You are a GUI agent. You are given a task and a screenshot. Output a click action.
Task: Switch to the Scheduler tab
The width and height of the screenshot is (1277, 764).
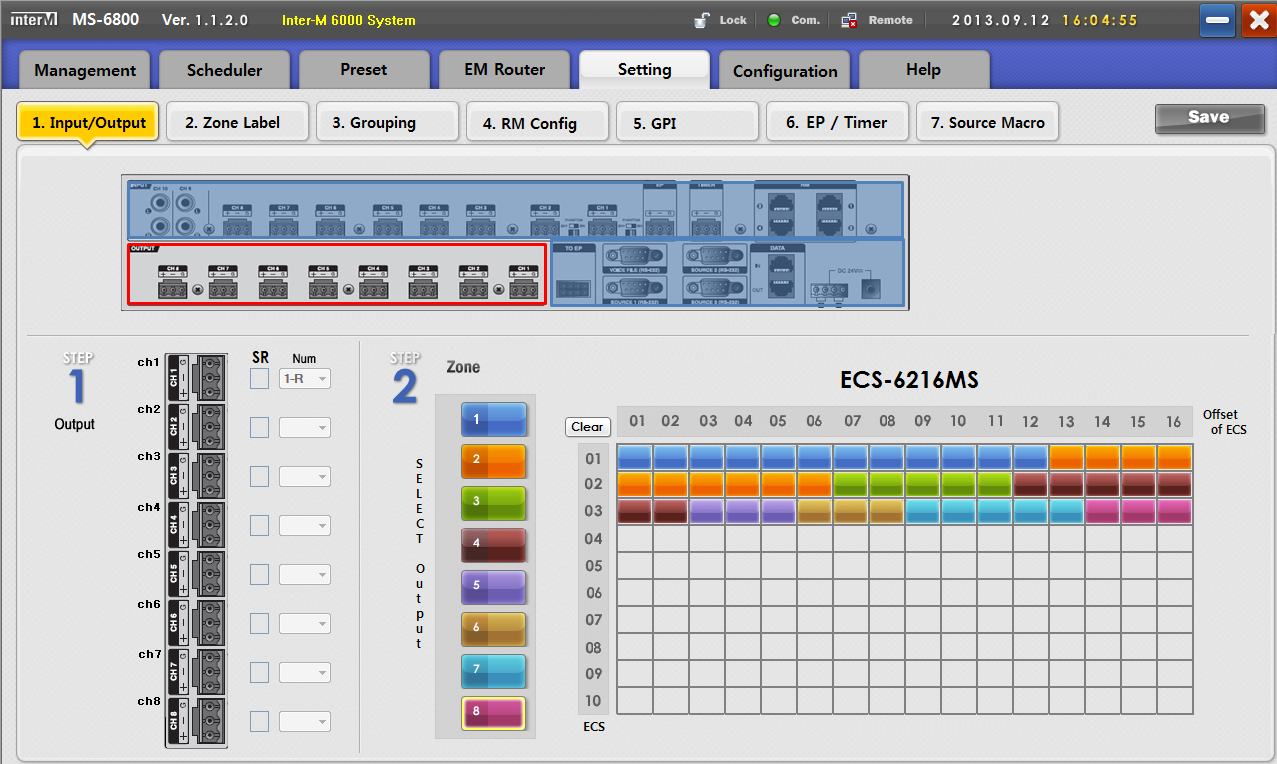[x=225, y=71]
